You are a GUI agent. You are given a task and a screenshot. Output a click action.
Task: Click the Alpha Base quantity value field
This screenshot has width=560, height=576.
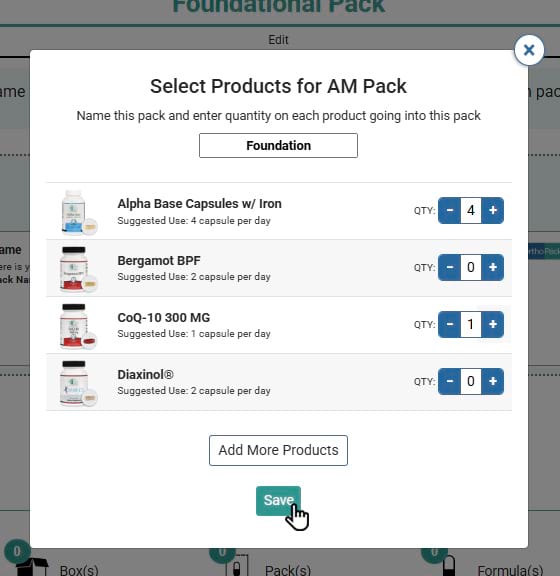pos(471,210)
